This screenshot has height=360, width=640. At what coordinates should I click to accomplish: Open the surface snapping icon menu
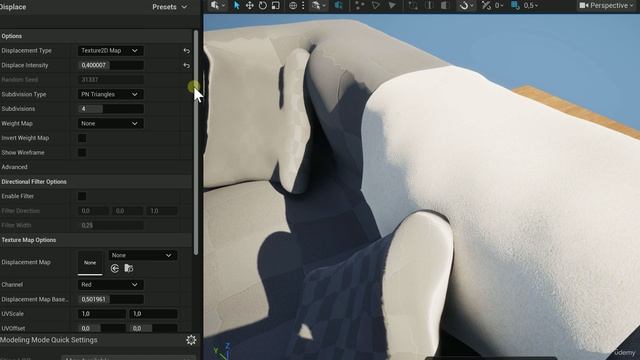point(318,6)
